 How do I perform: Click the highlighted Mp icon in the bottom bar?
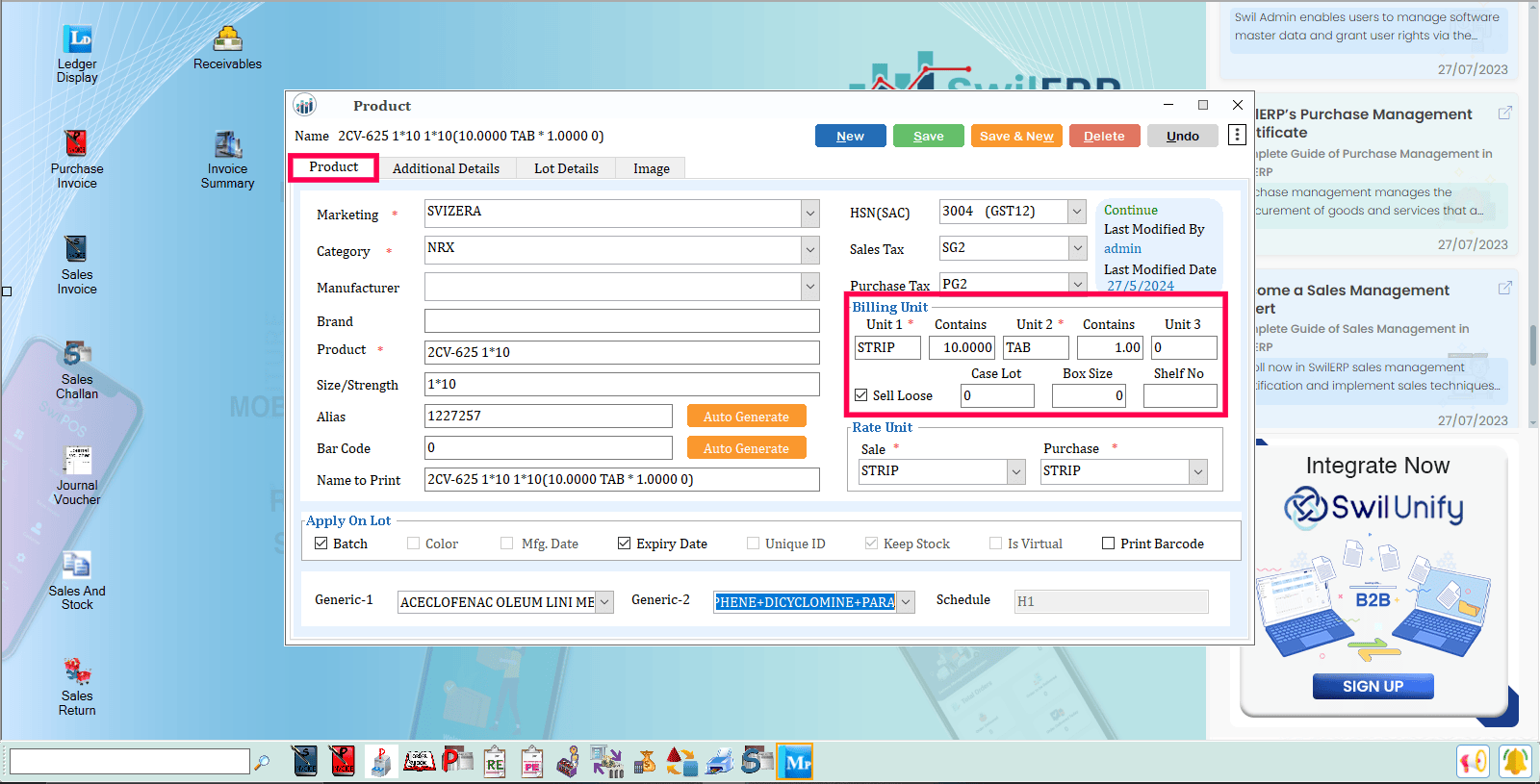point(796,762)
